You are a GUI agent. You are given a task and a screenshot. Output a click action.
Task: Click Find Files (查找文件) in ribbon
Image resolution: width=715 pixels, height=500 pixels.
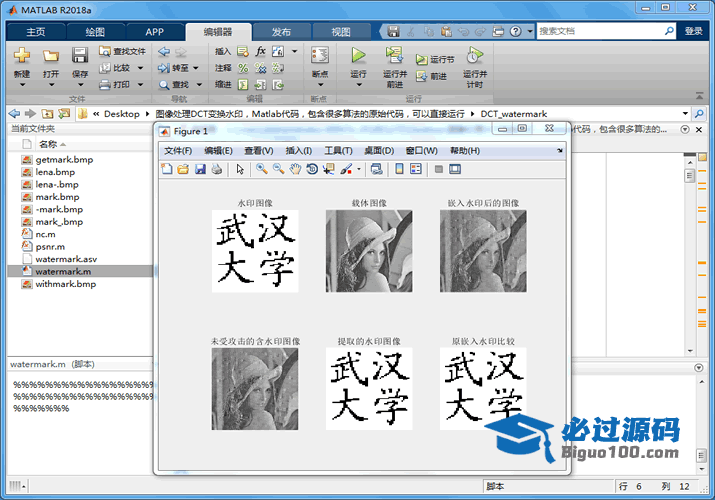click(x=122, y=52)
